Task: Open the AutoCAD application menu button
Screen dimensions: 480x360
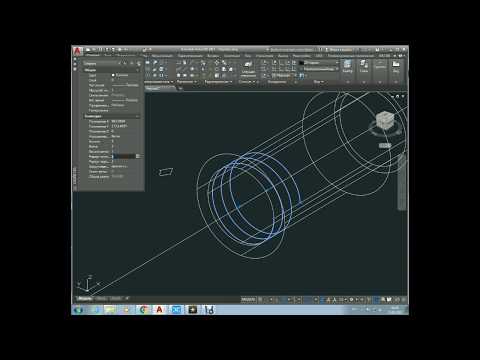Action: (x=77, y=51)
